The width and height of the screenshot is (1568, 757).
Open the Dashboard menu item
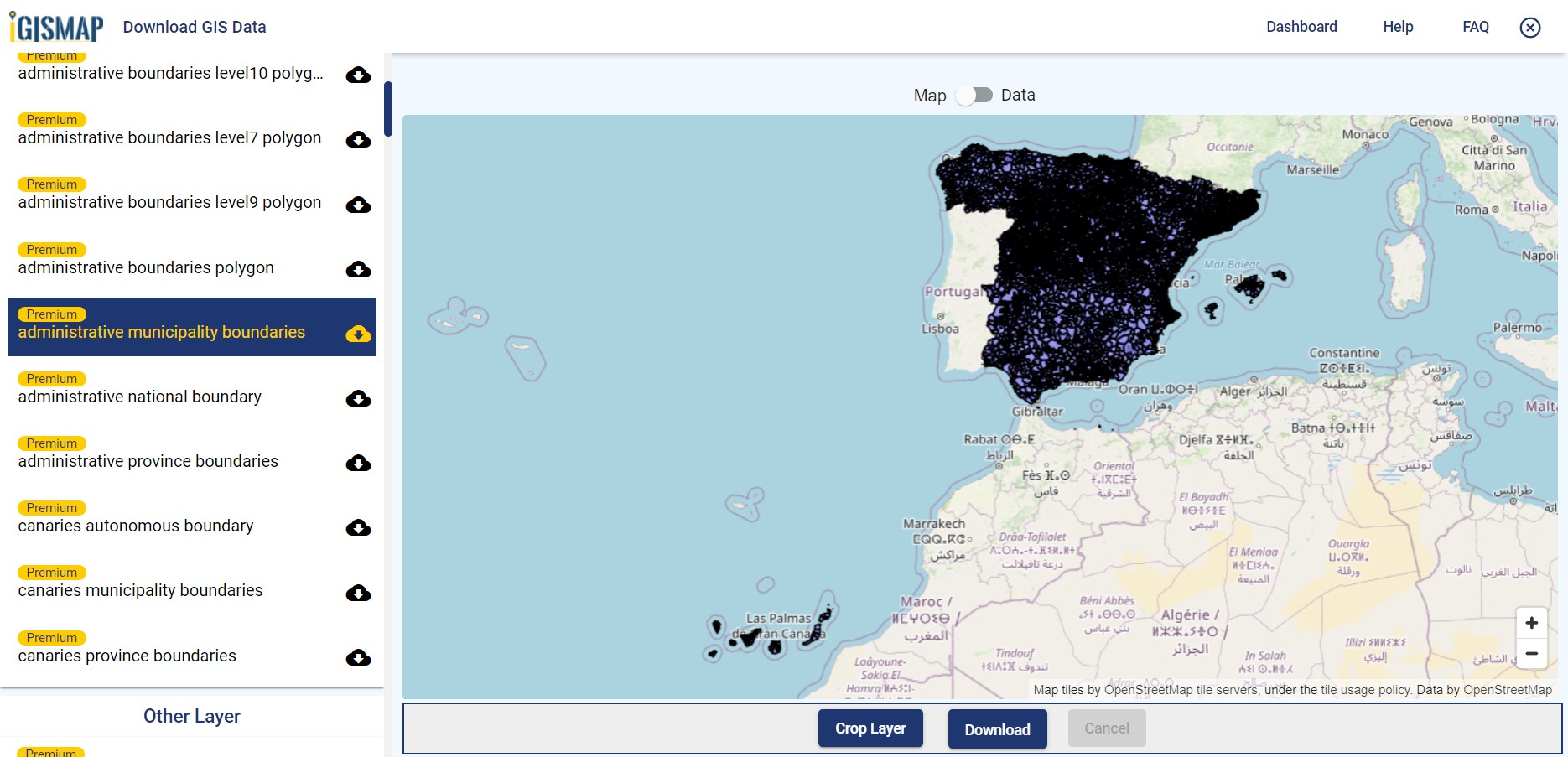point(1301,26)
